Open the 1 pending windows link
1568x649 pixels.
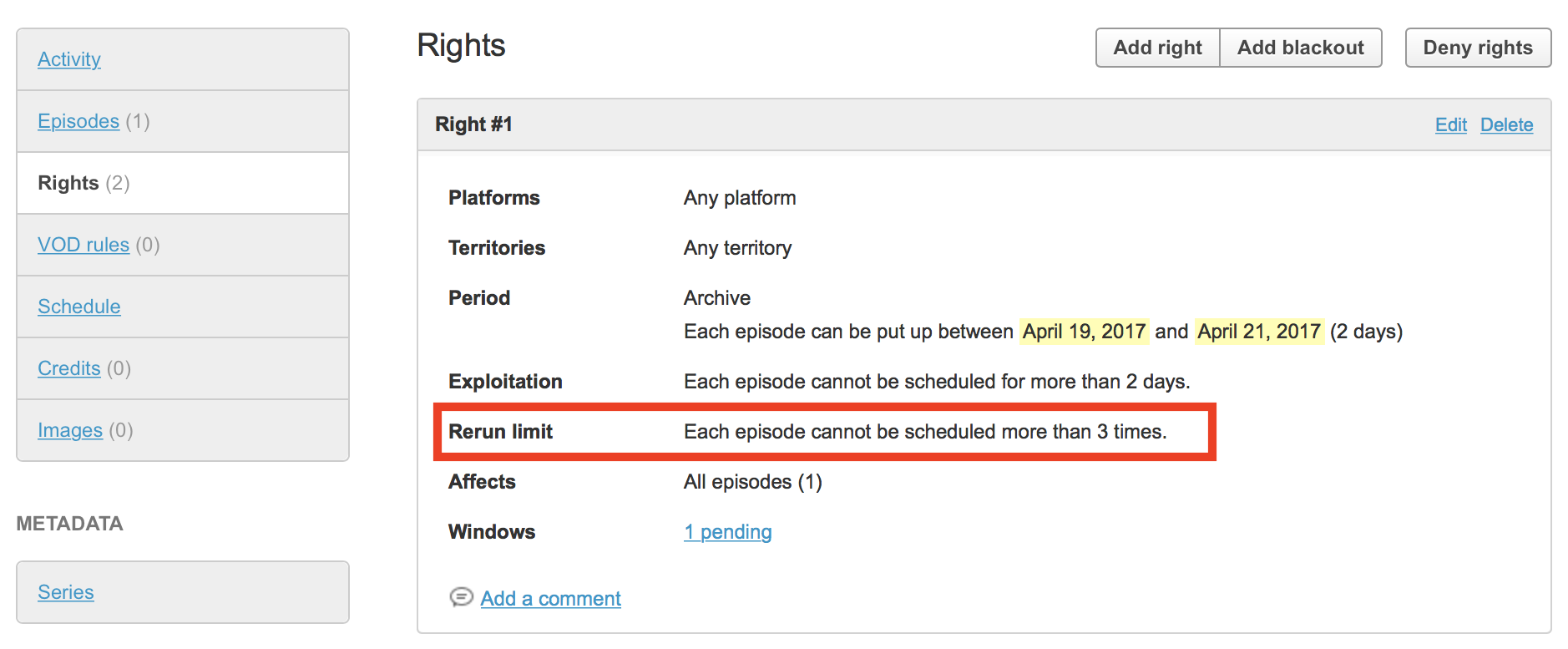[727, 532]
